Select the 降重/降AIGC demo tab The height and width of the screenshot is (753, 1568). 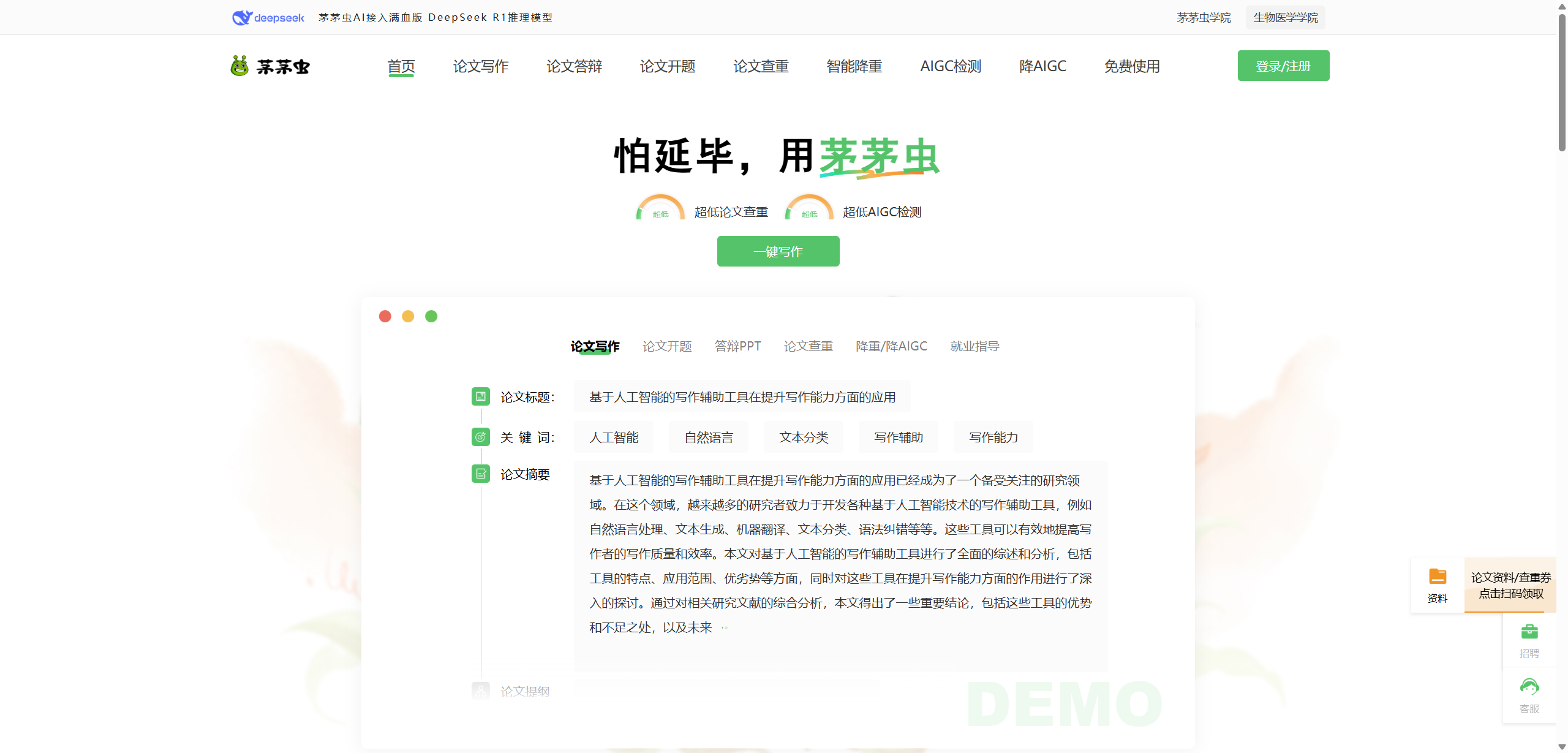click(891, 346)
